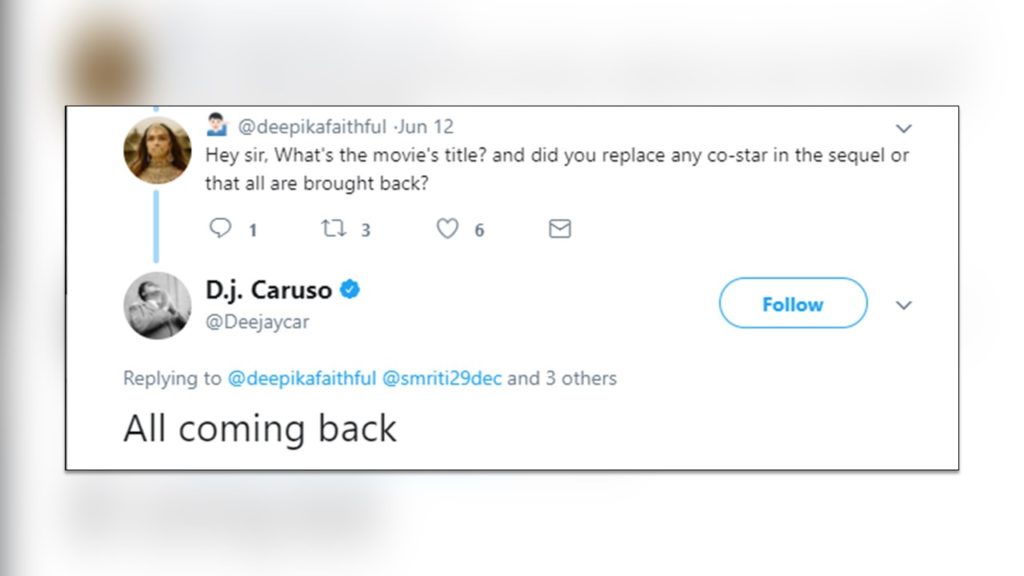Click the emoji beside @deepikafaithful handle
Viewport: 1024px width, 576px height.
pyautogui.click(x=217, y=126)
